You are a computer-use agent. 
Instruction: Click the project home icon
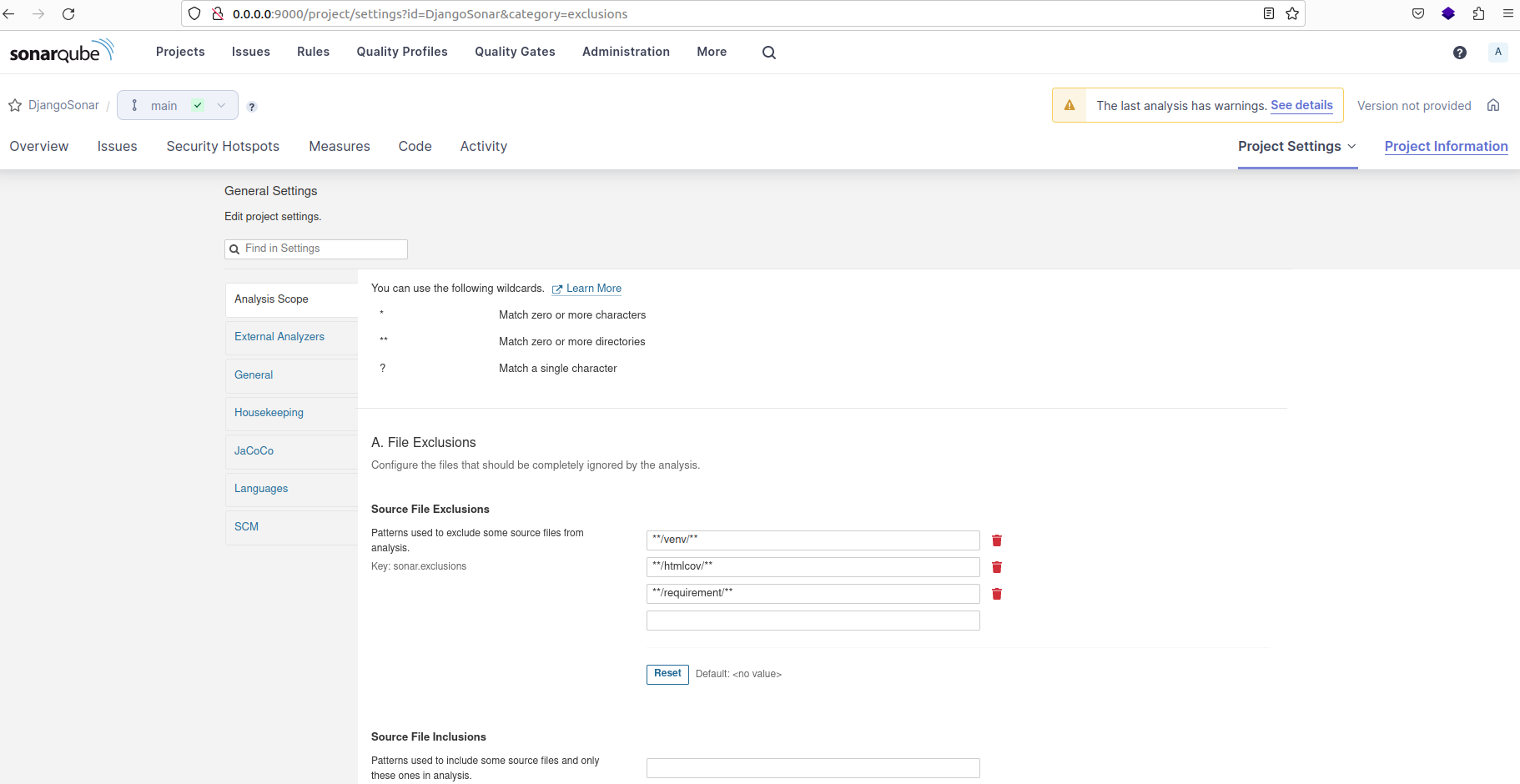[x=1493, y=105]
